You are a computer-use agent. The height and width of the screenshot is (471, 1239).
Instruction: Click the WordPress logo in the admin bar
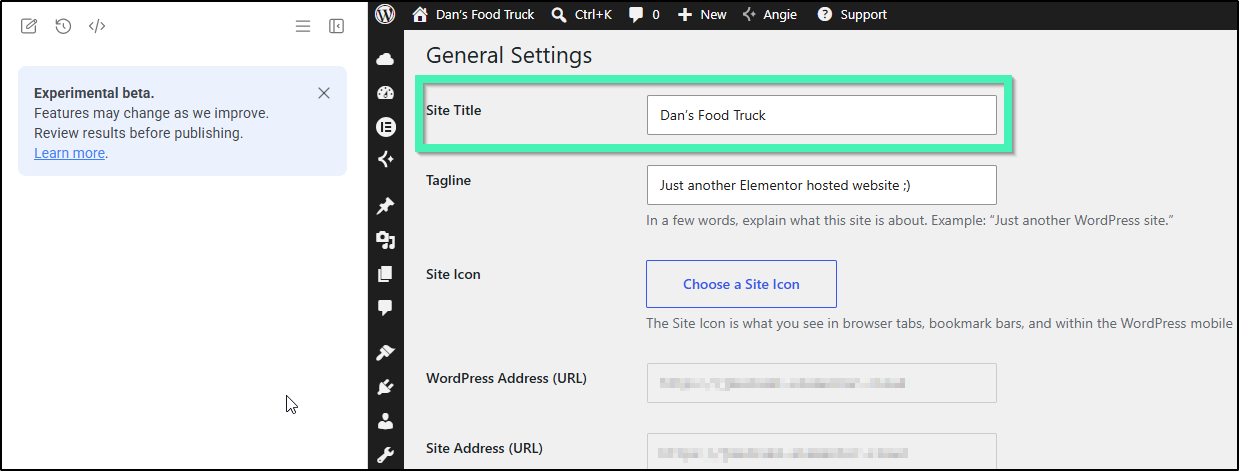pyautogui.click(x=386, y=14)
